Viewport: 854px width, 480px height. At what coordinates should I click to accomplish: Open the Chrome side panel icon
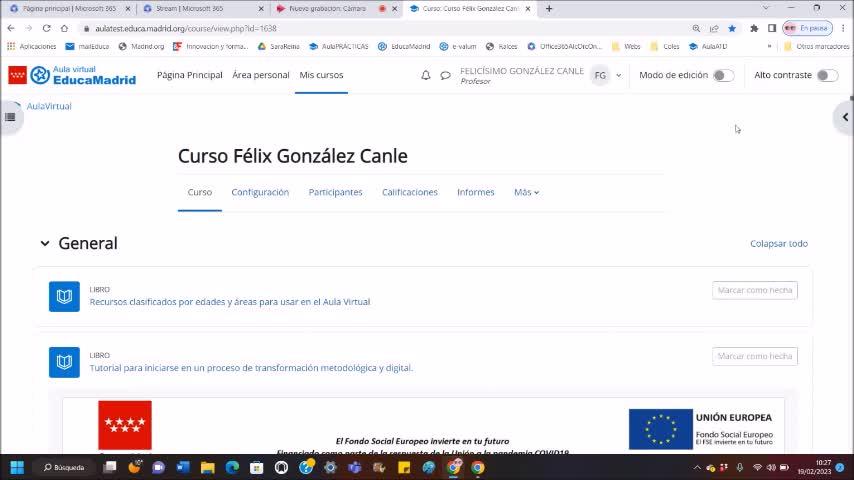772,28
